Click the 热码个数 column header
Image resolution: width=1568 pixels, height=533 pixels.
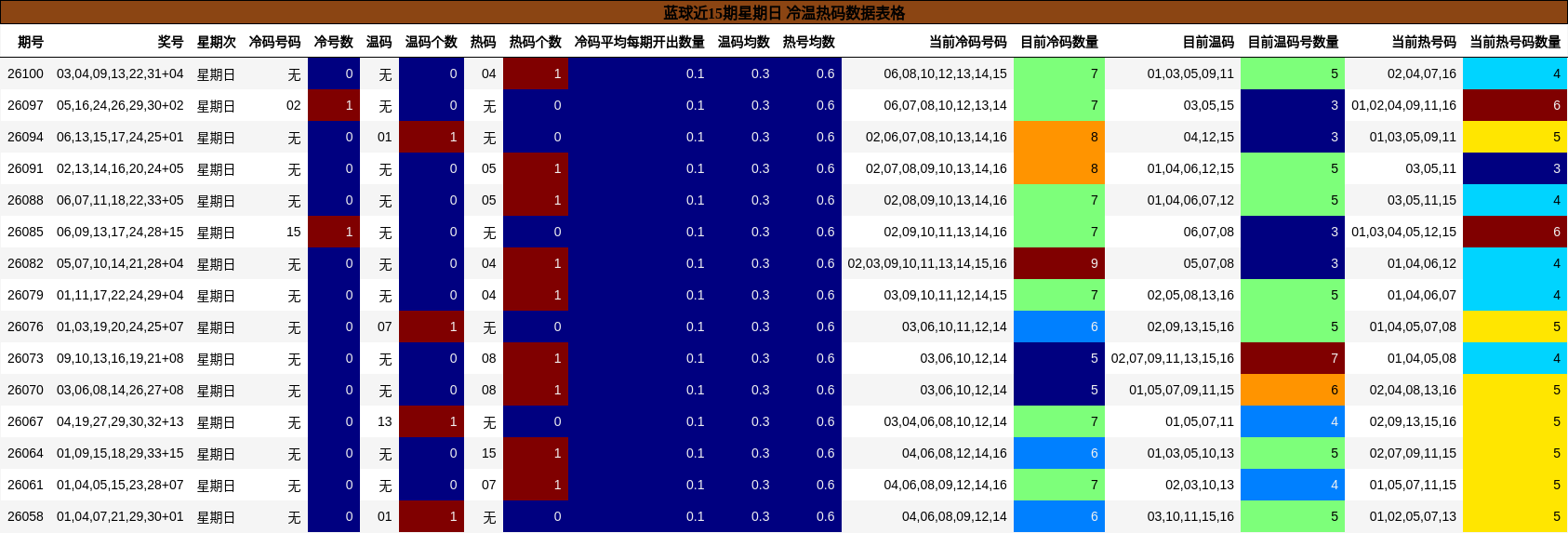(535, 42)
